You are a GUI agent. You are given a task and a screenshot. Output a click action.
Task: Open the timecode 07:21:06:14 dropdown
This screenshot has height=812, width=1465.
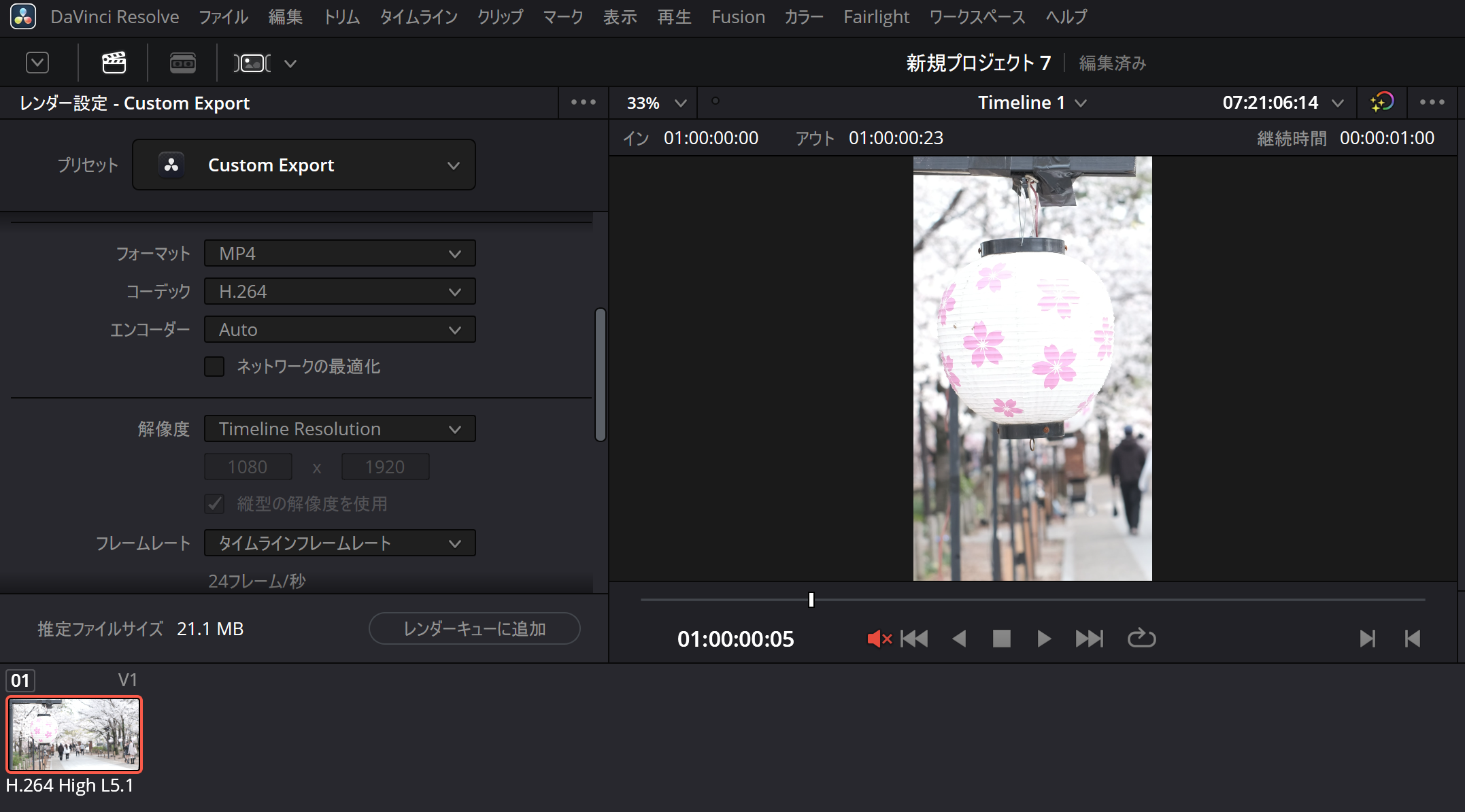pyautogui.click(x=1283, y=103)
